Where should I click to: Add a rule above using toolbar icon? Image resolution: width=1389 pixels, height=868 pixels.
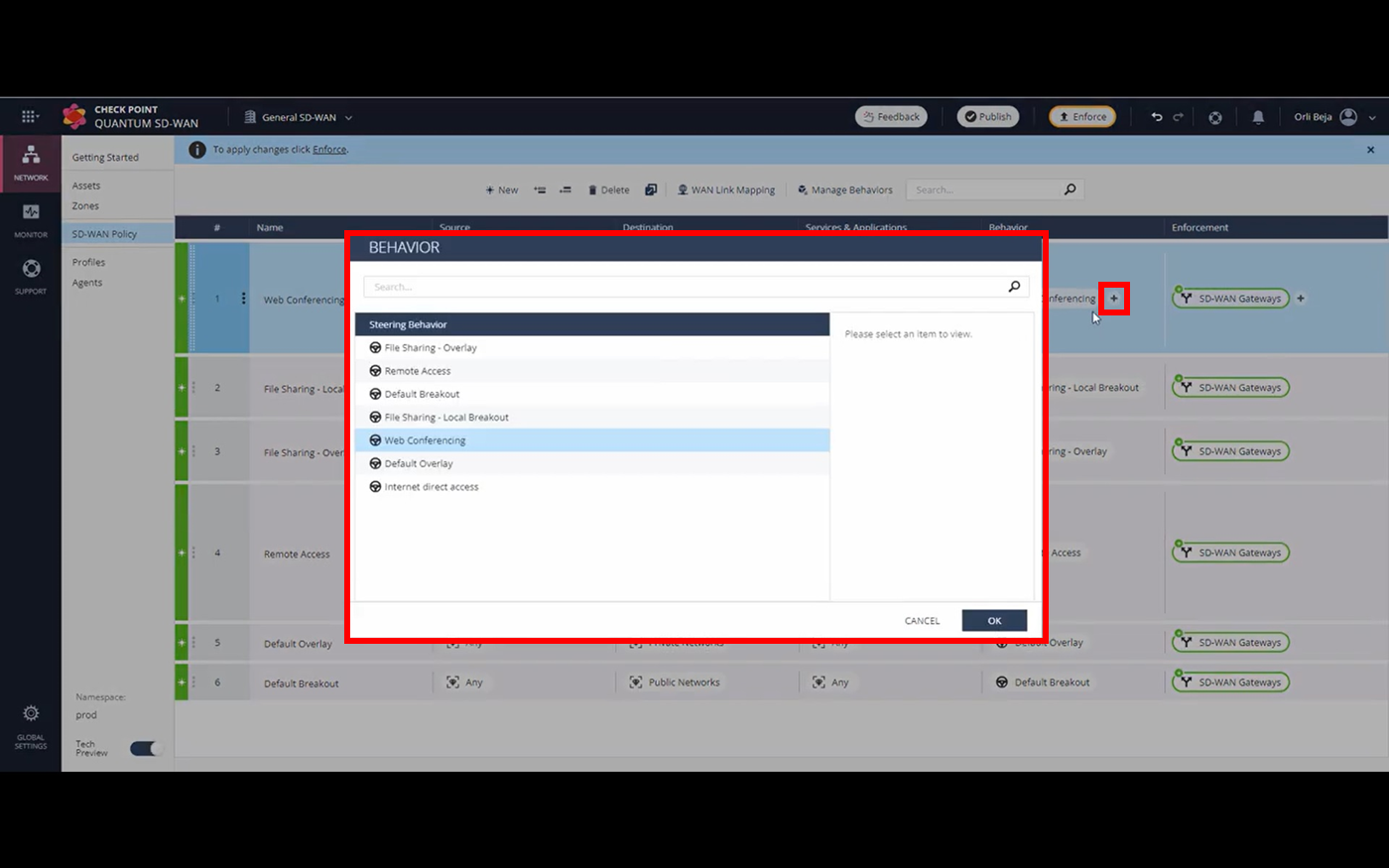[x=540, y=189]
